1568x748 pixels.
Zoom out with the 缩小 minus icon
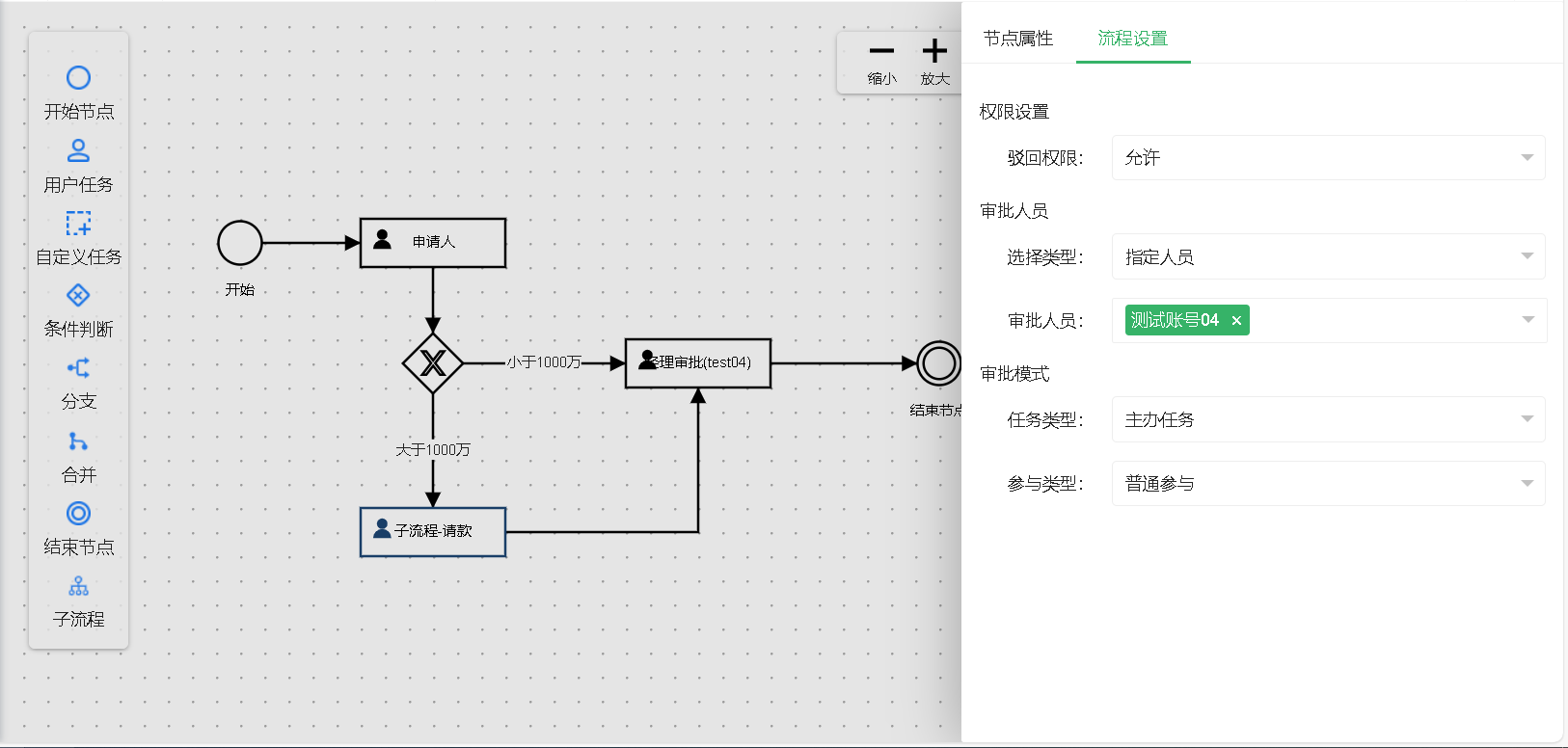pyautogui.click(x=881, y=51)
